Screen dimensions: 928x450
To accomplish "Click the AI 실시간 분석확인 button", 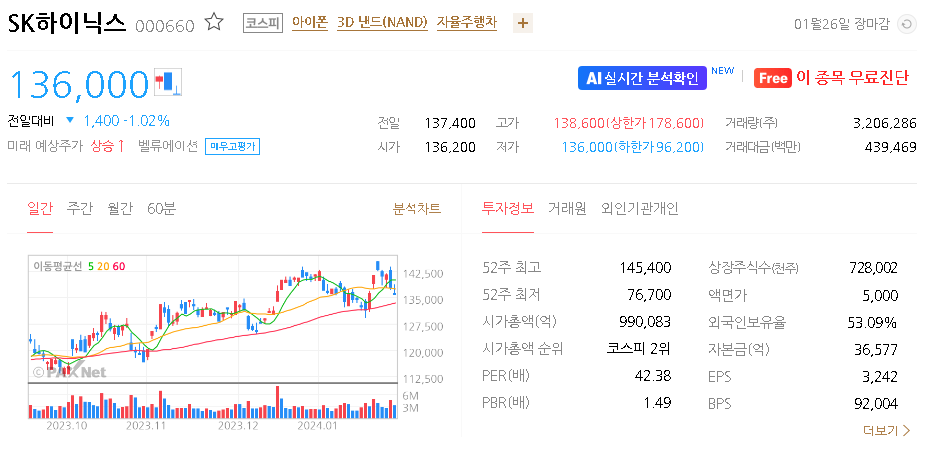I will coord(642,78).
